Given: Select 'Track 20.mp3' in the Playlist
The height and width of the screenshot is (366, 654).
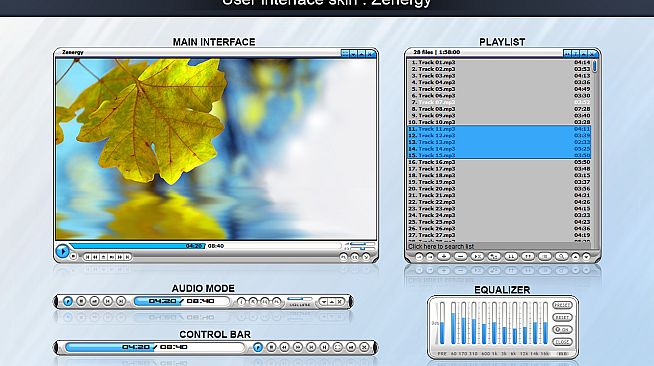Looking at the screenshot, I should click(x=499, y=189).
